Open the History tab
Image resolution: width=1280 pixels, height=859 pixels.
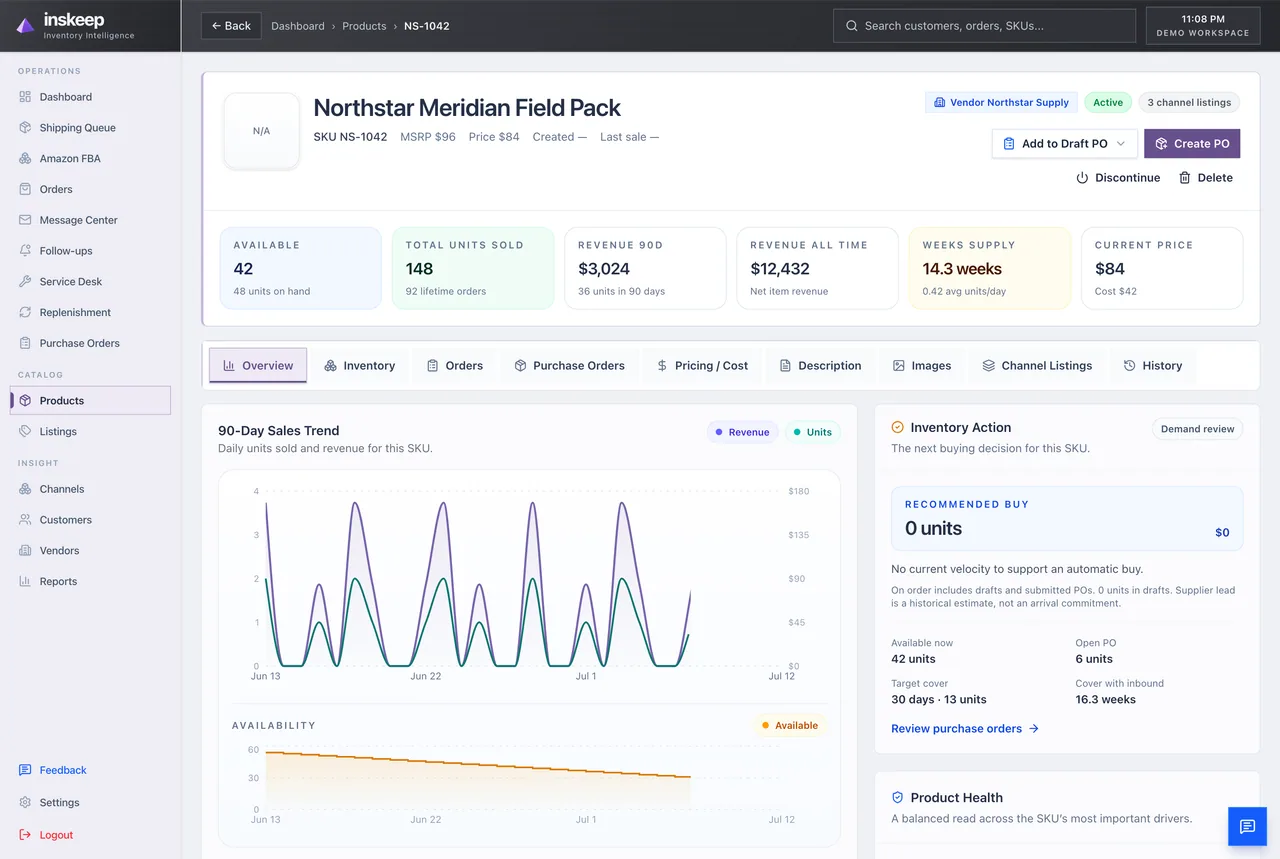[1153, 366]
